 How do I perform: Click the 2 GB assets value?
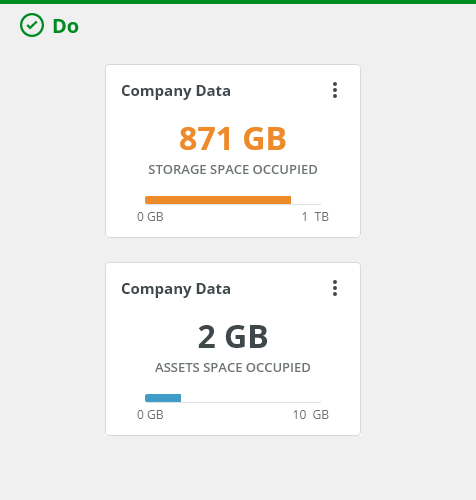pos(233,337)
